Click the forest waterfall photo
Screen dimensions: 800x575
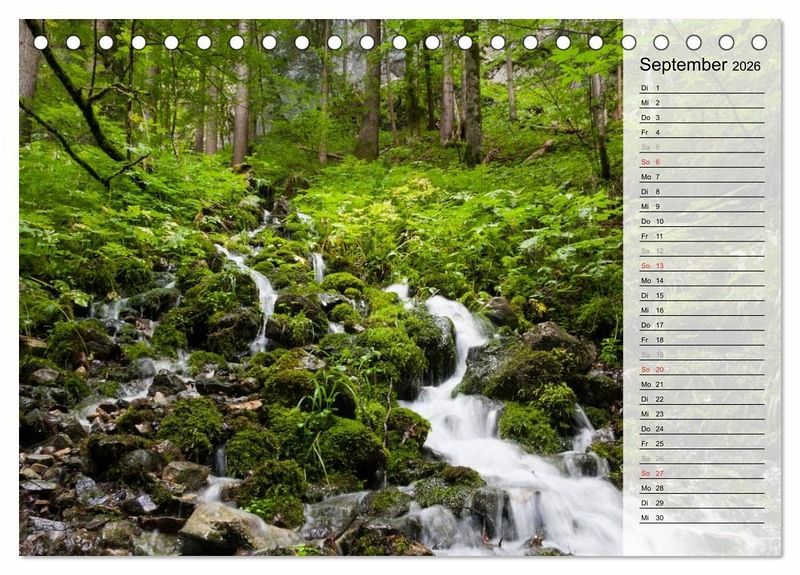click(x=320, y=300)
